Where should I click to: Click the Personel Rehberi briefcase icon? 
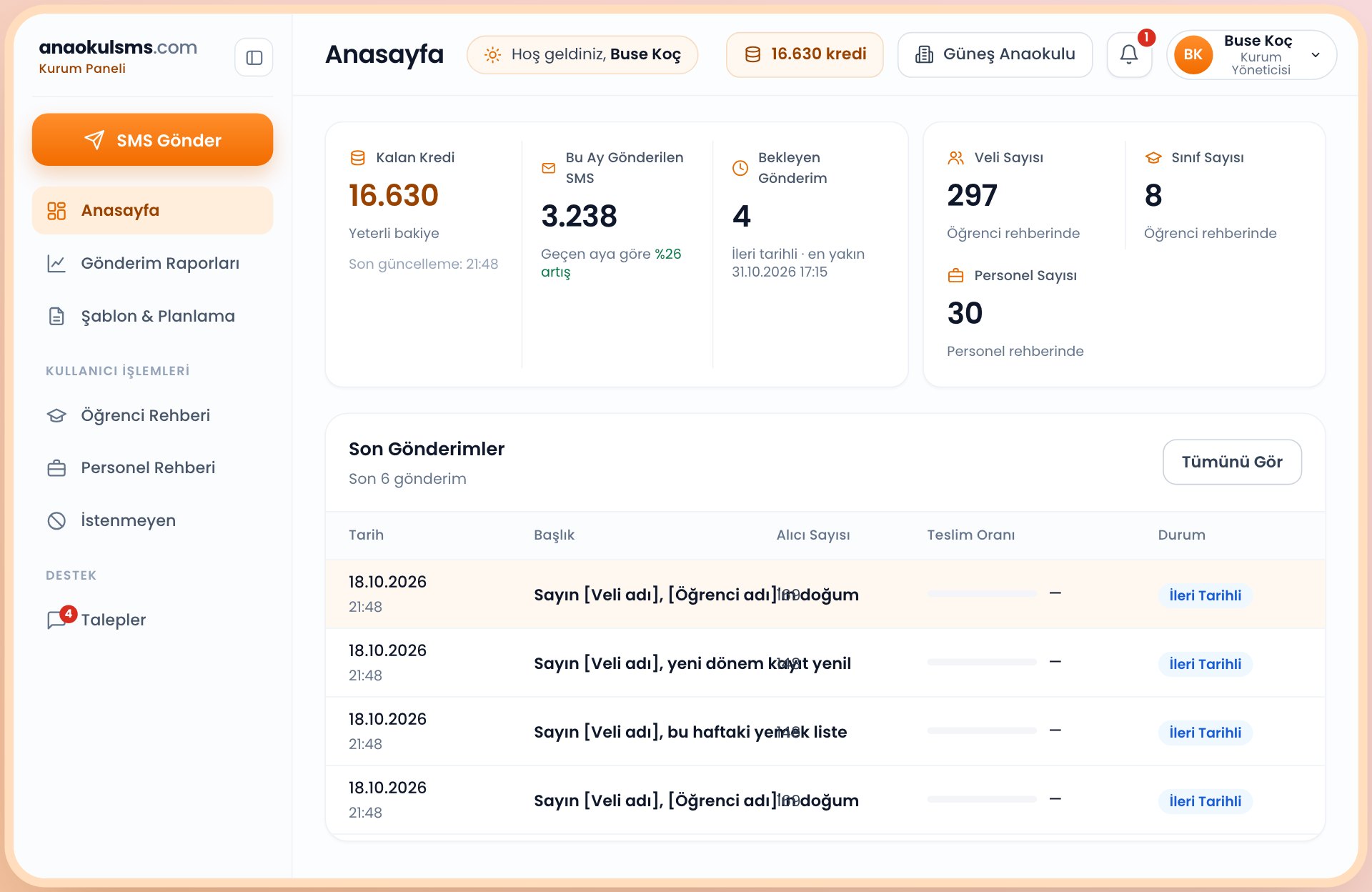click(56, 468)
